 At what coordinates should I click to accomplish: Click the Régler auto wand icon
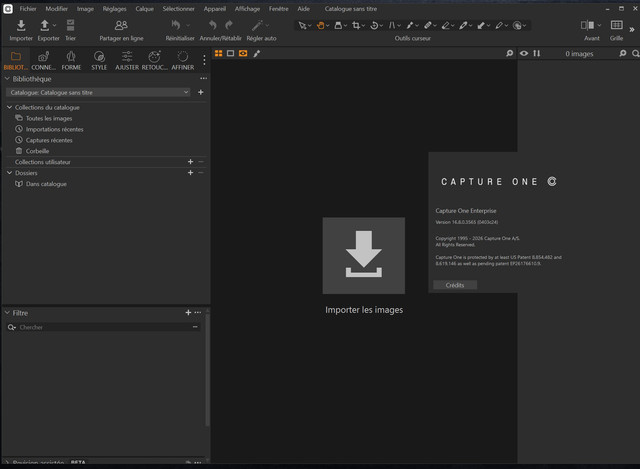tap(257, 25)
